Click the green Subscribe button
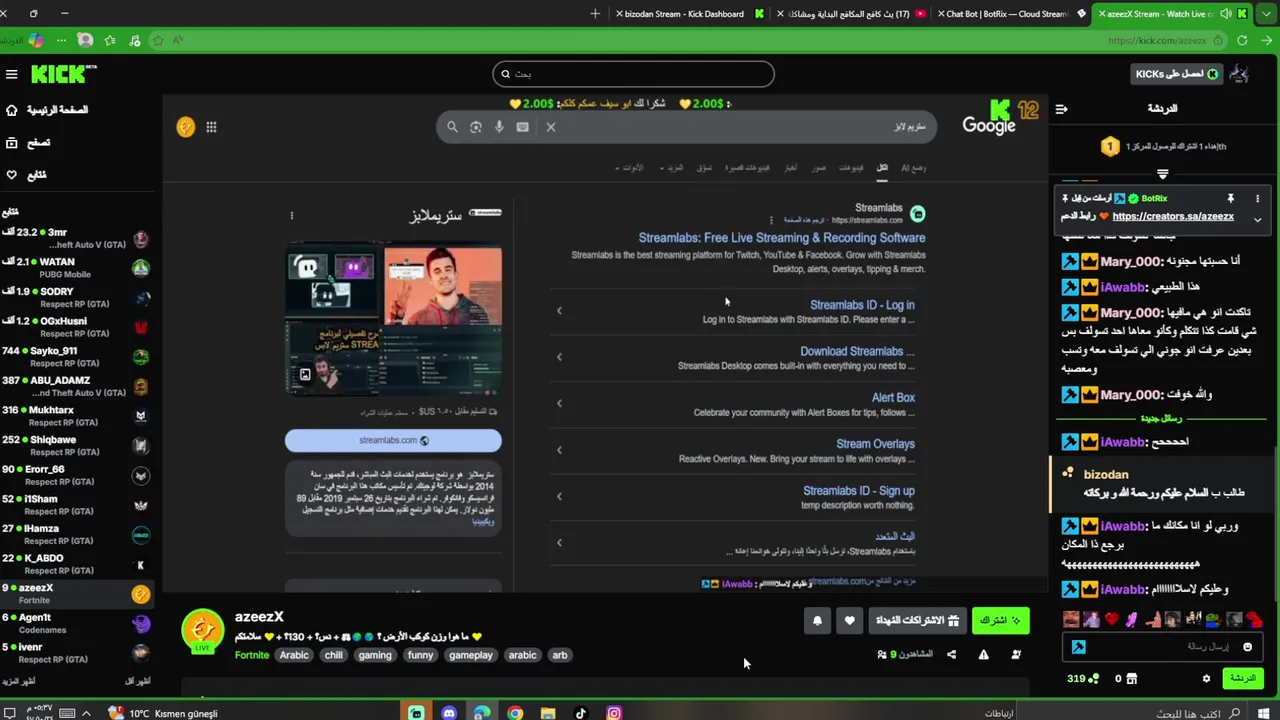The image size is (1280, 720). (1000, 621)
